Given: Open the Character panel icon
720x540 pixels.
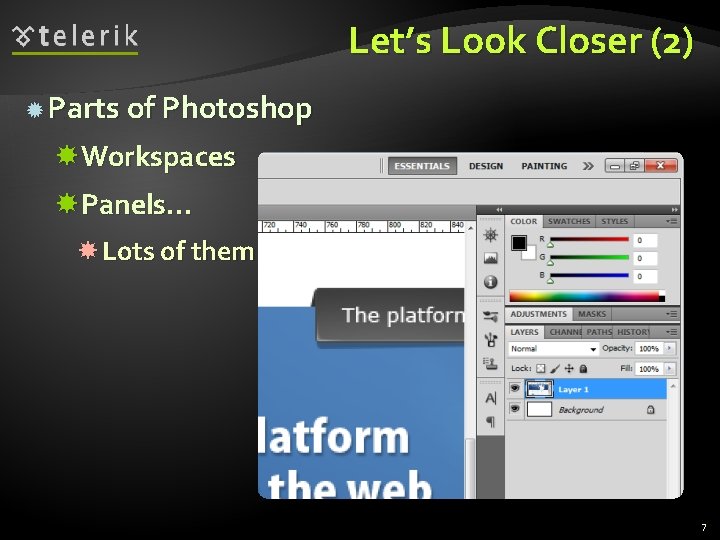Looking at the screenshot, I should (x=490, y=398).
